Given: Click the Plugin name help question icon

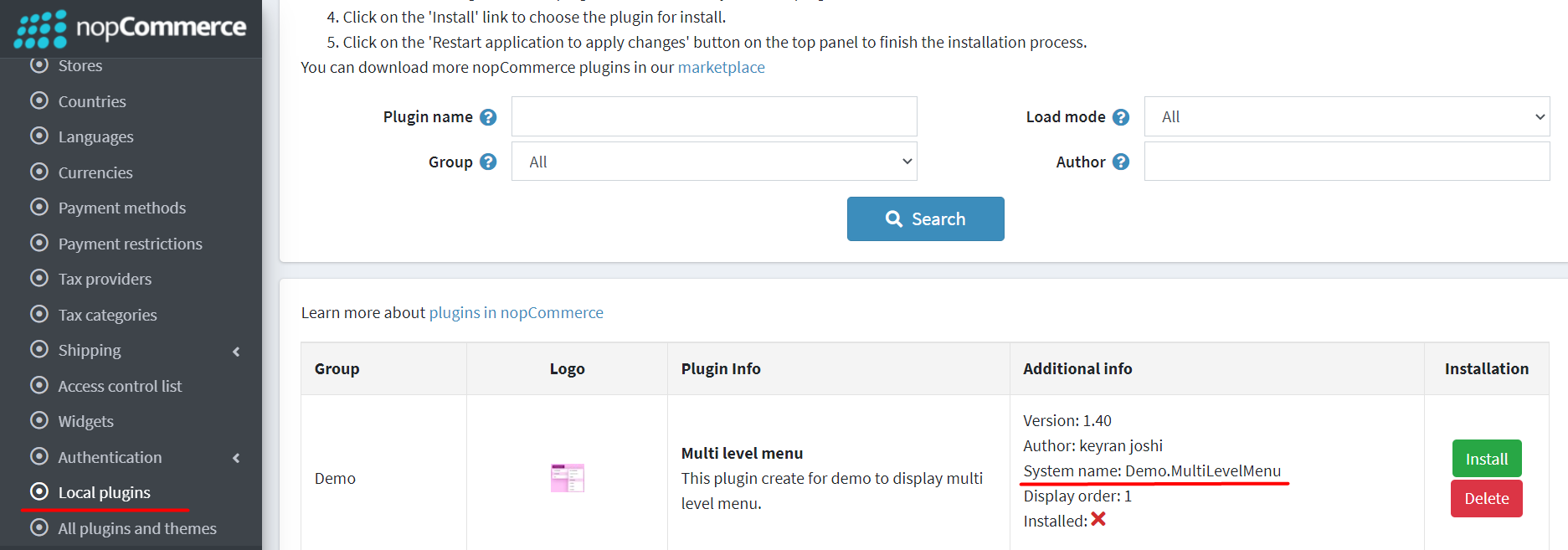Looking at the screenshot, I should [x=488, y=117].
